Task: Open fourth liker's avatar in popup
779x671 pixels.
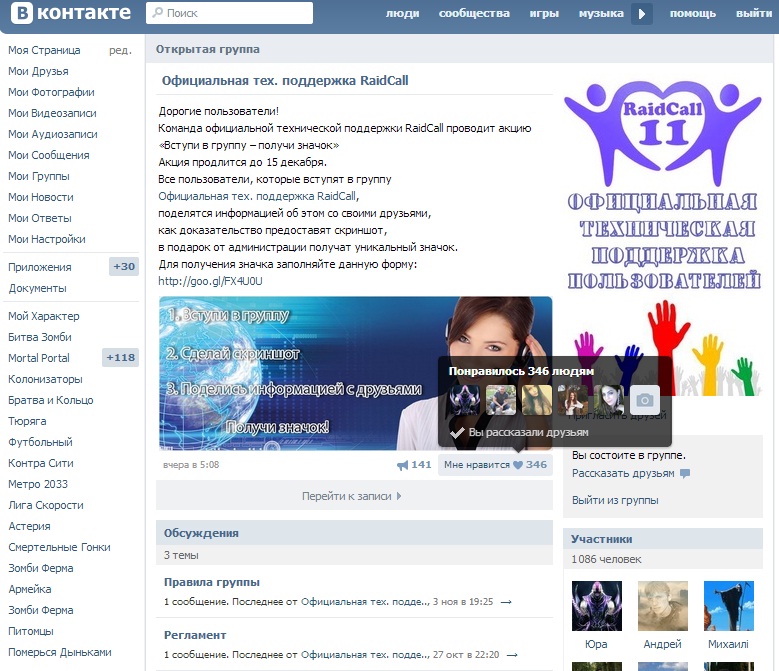Action: tap(573, 400)
